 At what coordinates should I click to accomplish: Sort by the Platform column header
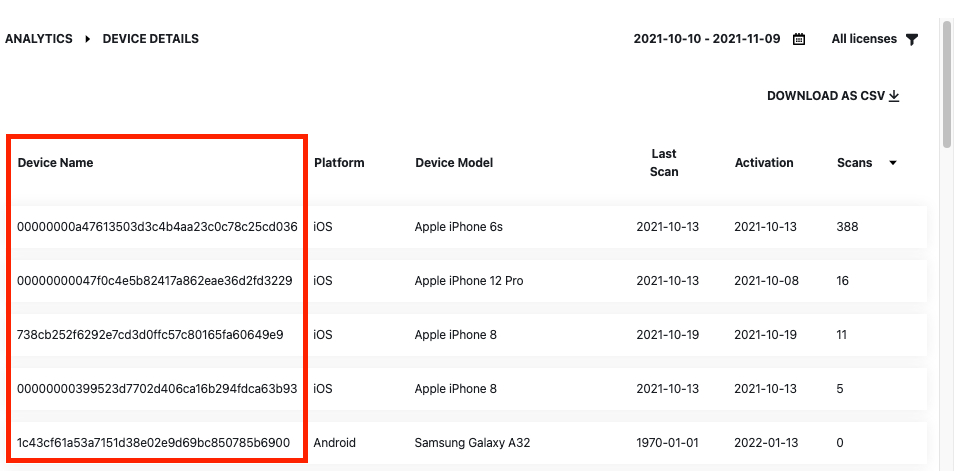pyautogui.click(x=339, y=163)
